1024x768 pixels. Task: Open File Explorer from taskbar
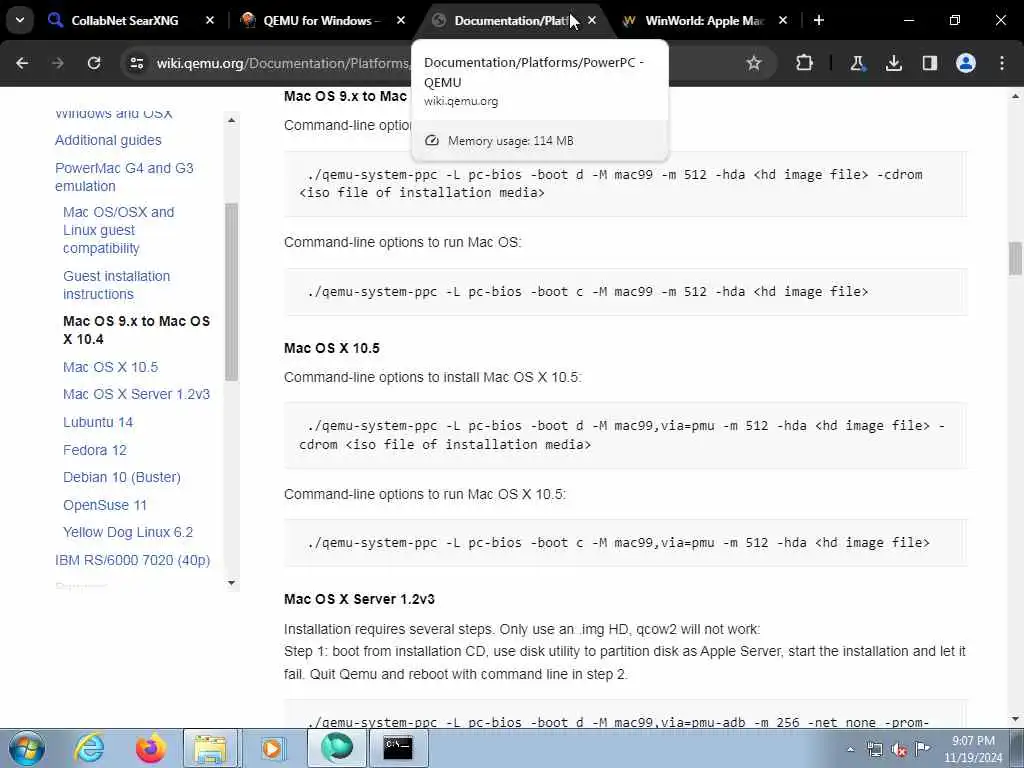pyautogui.click(x=210, y=748)
